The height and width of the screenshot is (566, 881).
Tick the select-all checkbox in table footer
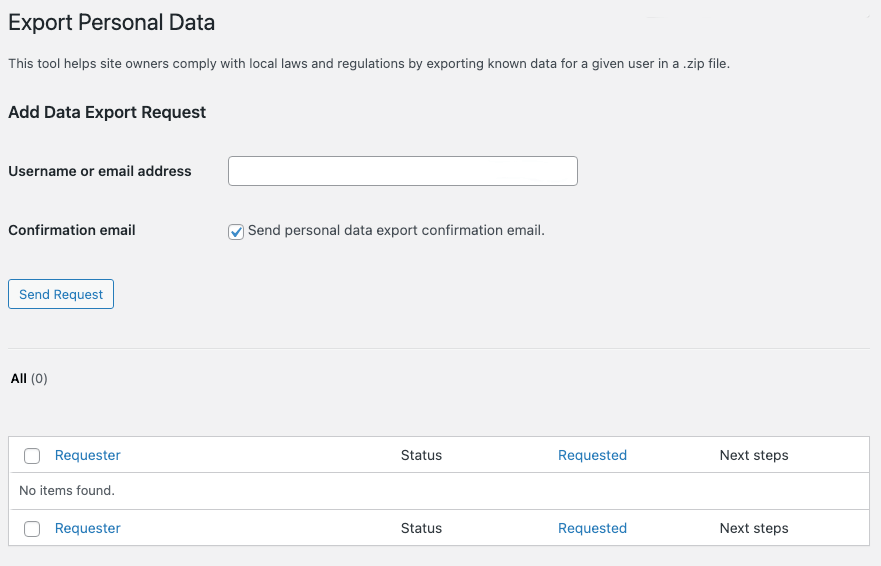pyautogui.click(x=32, y=529)
